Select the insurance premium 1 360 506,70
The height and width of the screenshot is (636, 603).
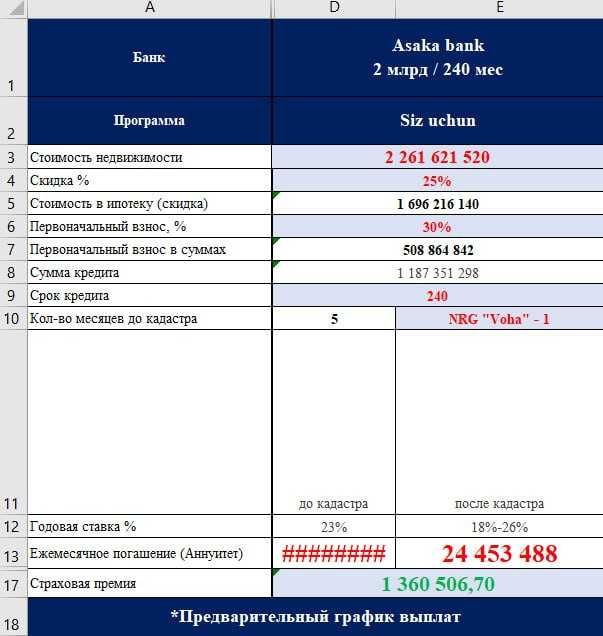tap(438, 583)
